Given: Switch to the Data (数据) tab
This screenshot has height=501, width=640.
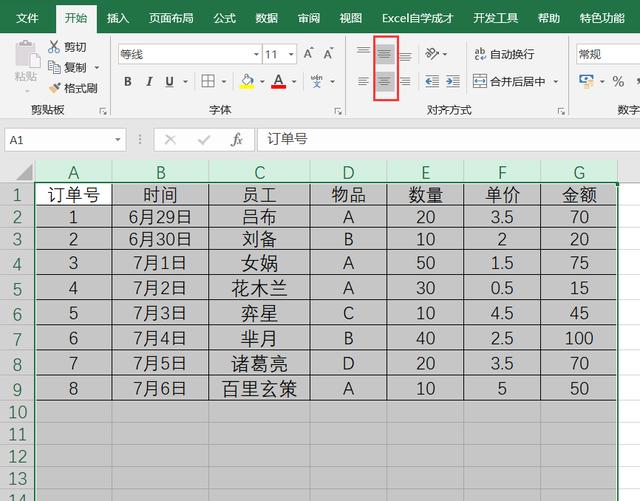Looking at the screenshot, I should click(x=267, y=18).
